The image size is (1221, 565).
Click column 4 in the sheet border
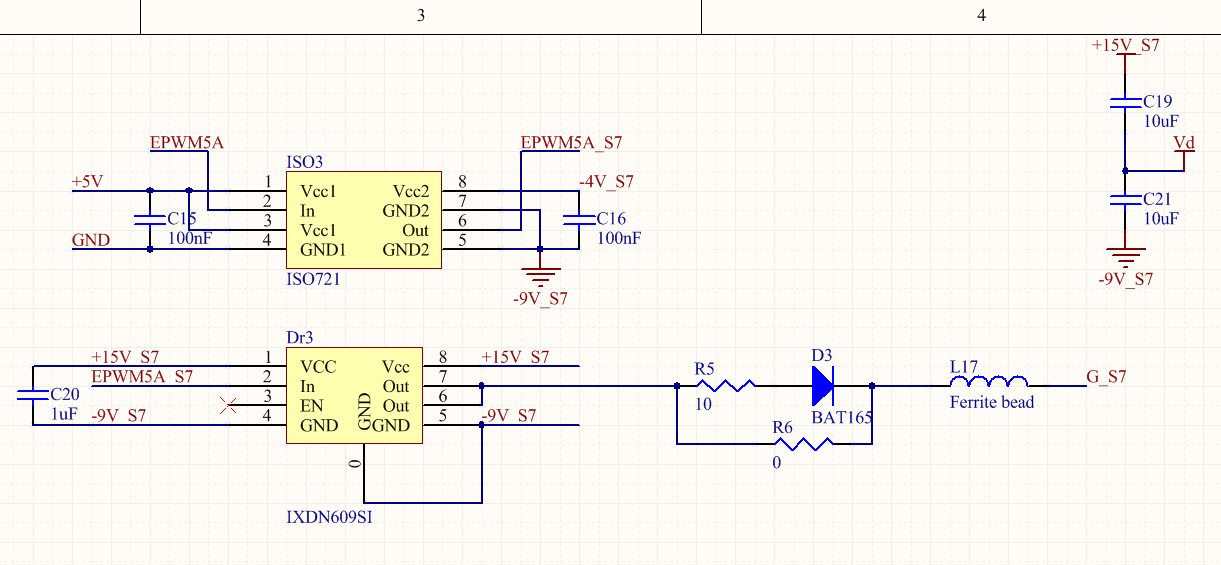[981, 16]
